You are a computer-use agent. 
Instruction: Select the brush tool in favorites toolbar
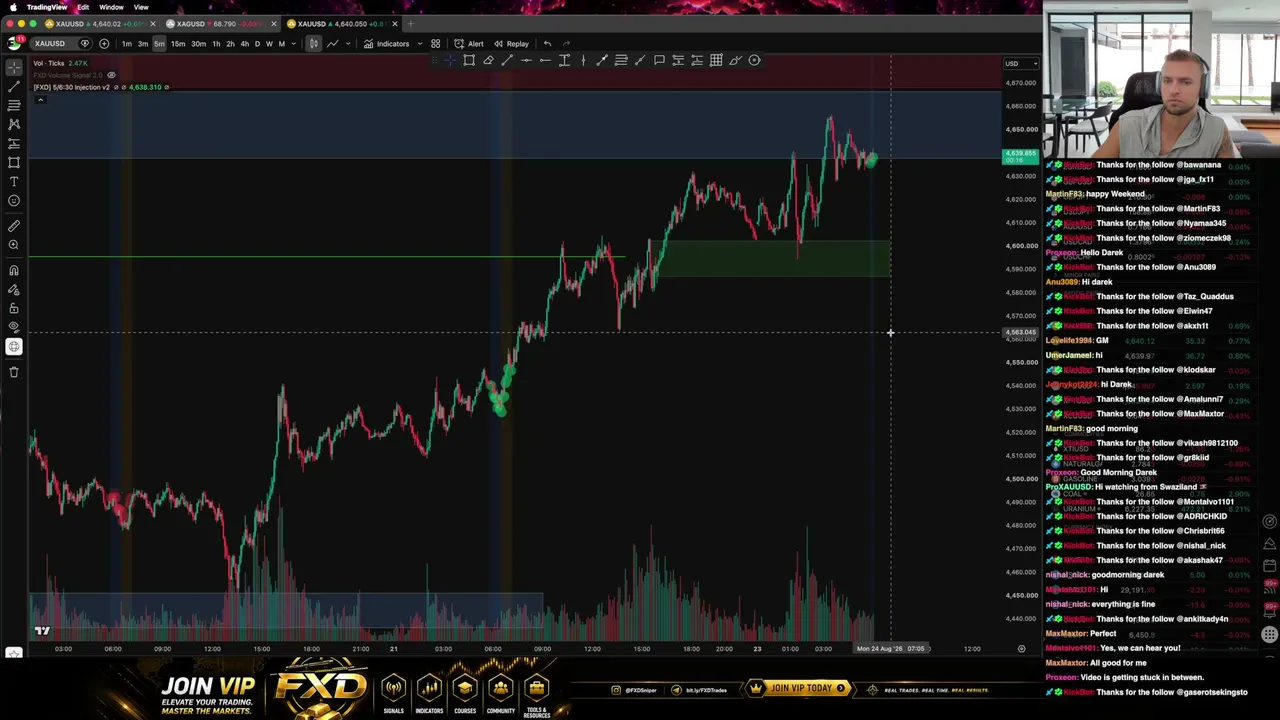(735, 61)
